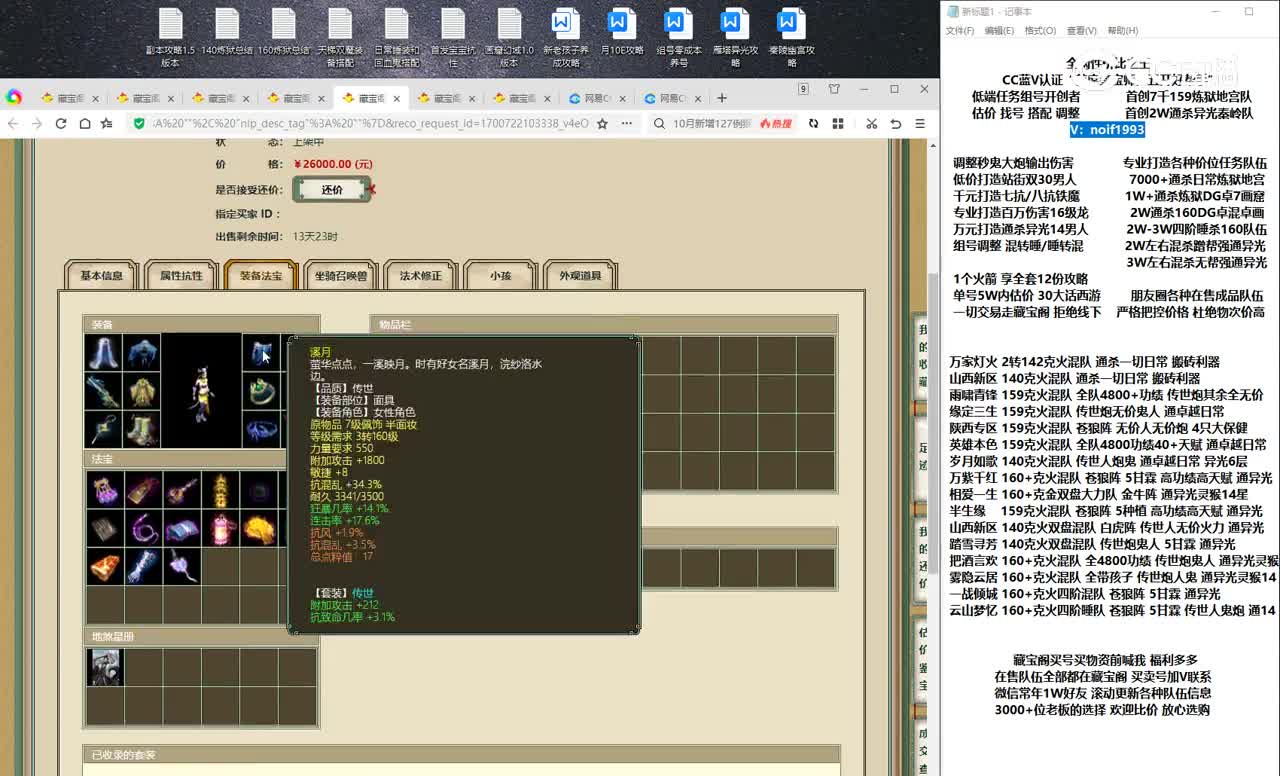Open the address bar more options dots
The height and width of the screenshot is (776, 1280).
[627, 123]
